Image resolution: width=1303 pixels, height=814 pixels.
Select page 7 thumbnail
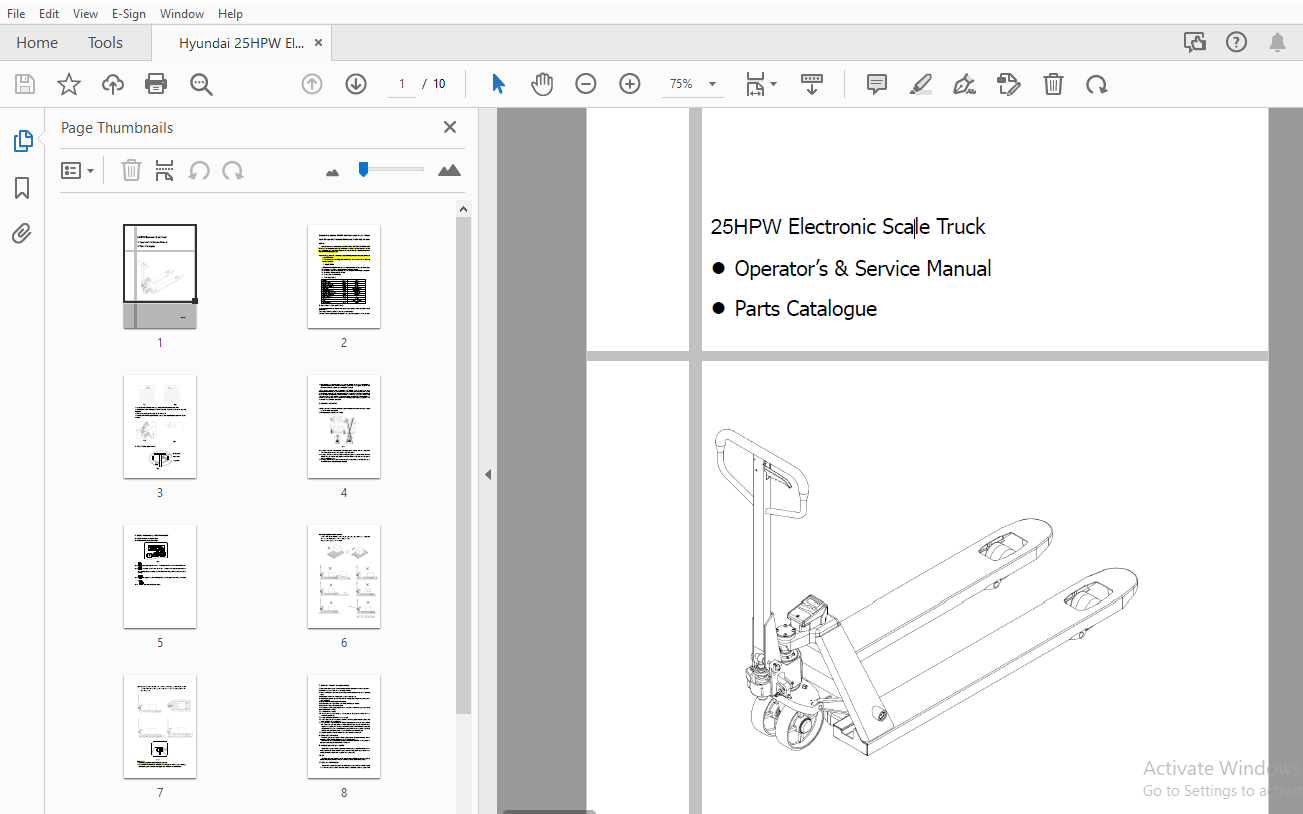point(160,726)
